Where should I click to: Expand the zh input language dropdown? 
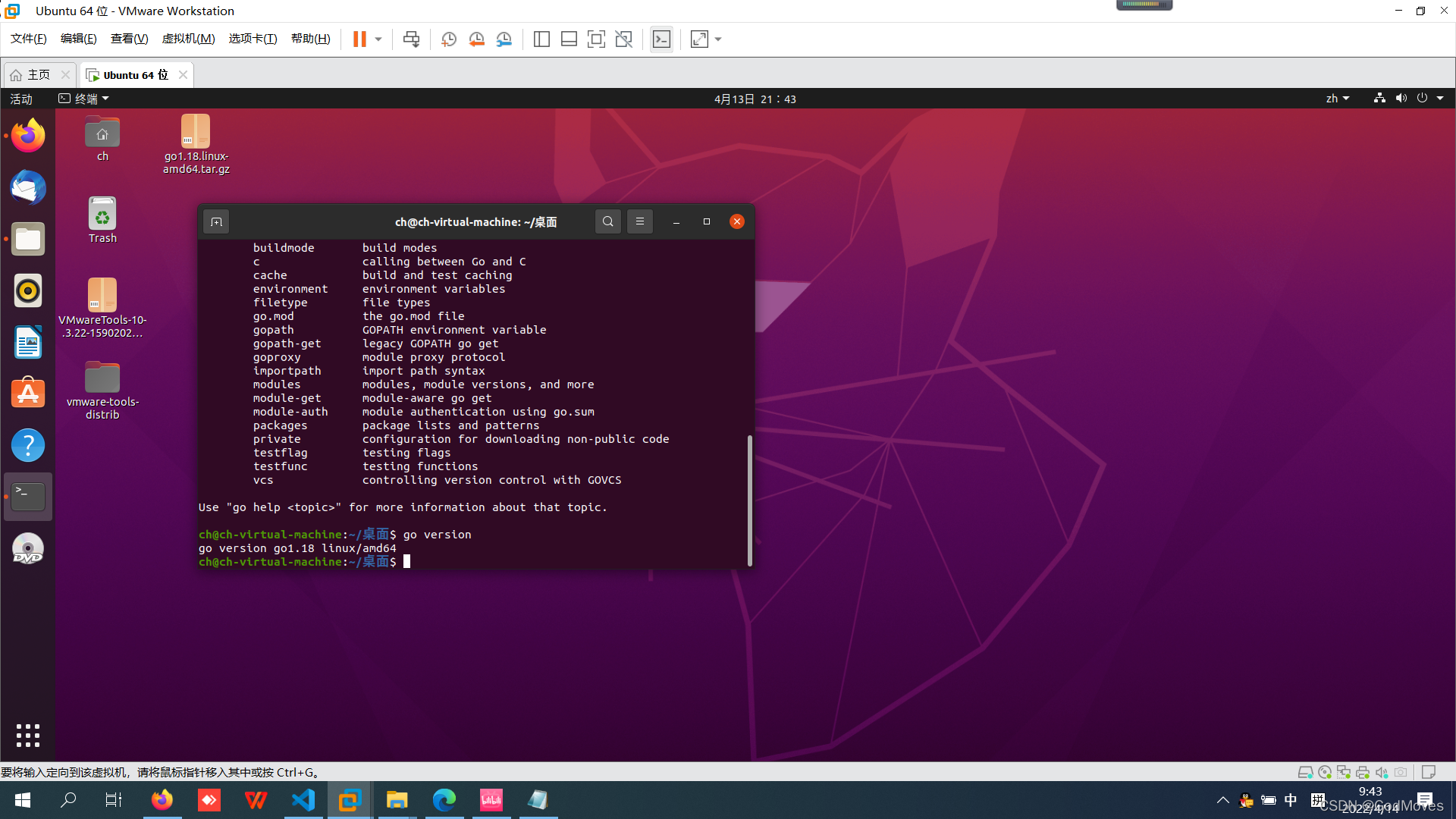(x=1337, y=99)
